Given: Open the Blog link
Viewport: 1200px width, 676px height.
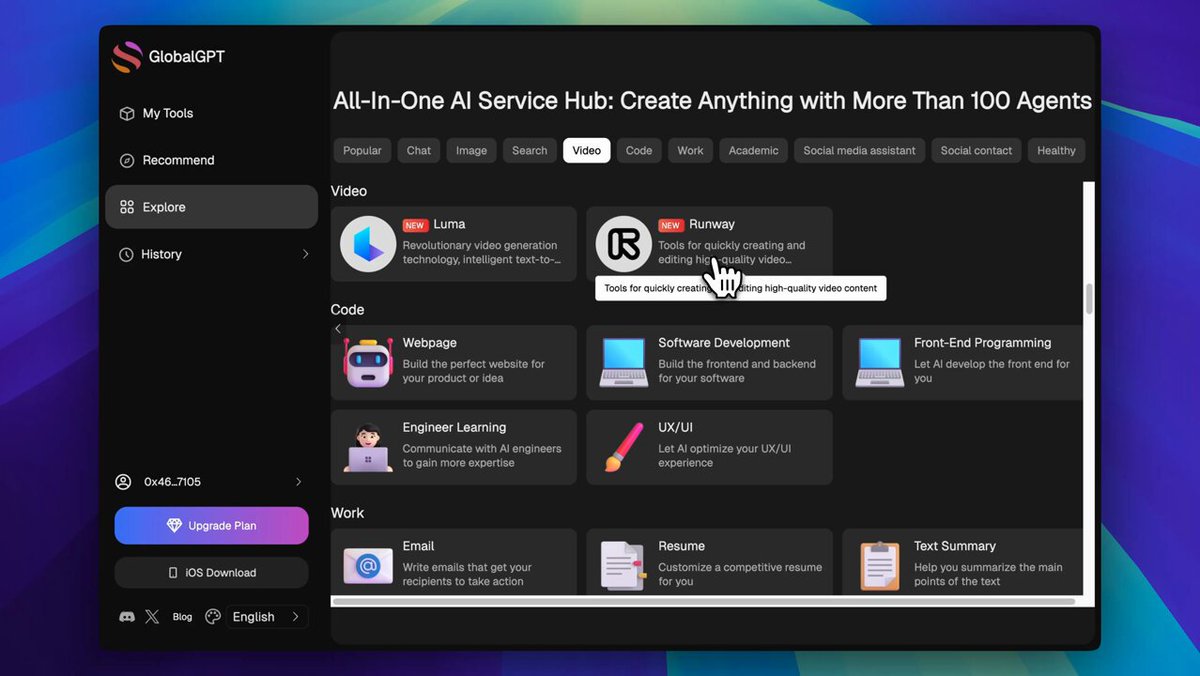Looking at the screenshot, I should (x=182, y=618).
